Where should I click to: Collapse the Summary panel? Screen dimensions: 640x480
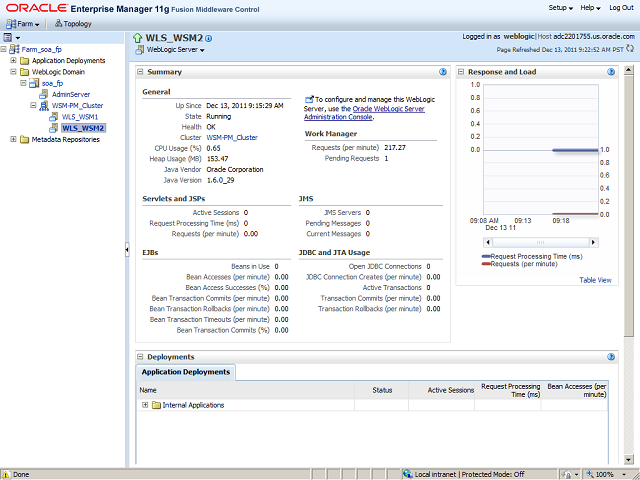[x=141, y=72]
